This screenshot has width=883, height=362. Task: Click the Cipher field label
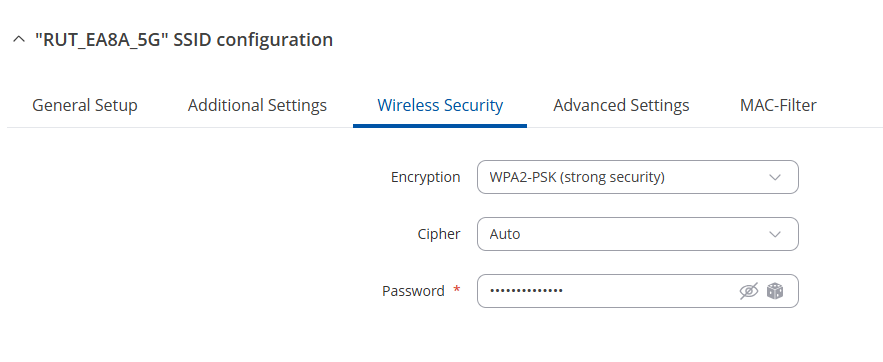click(439, 234)
